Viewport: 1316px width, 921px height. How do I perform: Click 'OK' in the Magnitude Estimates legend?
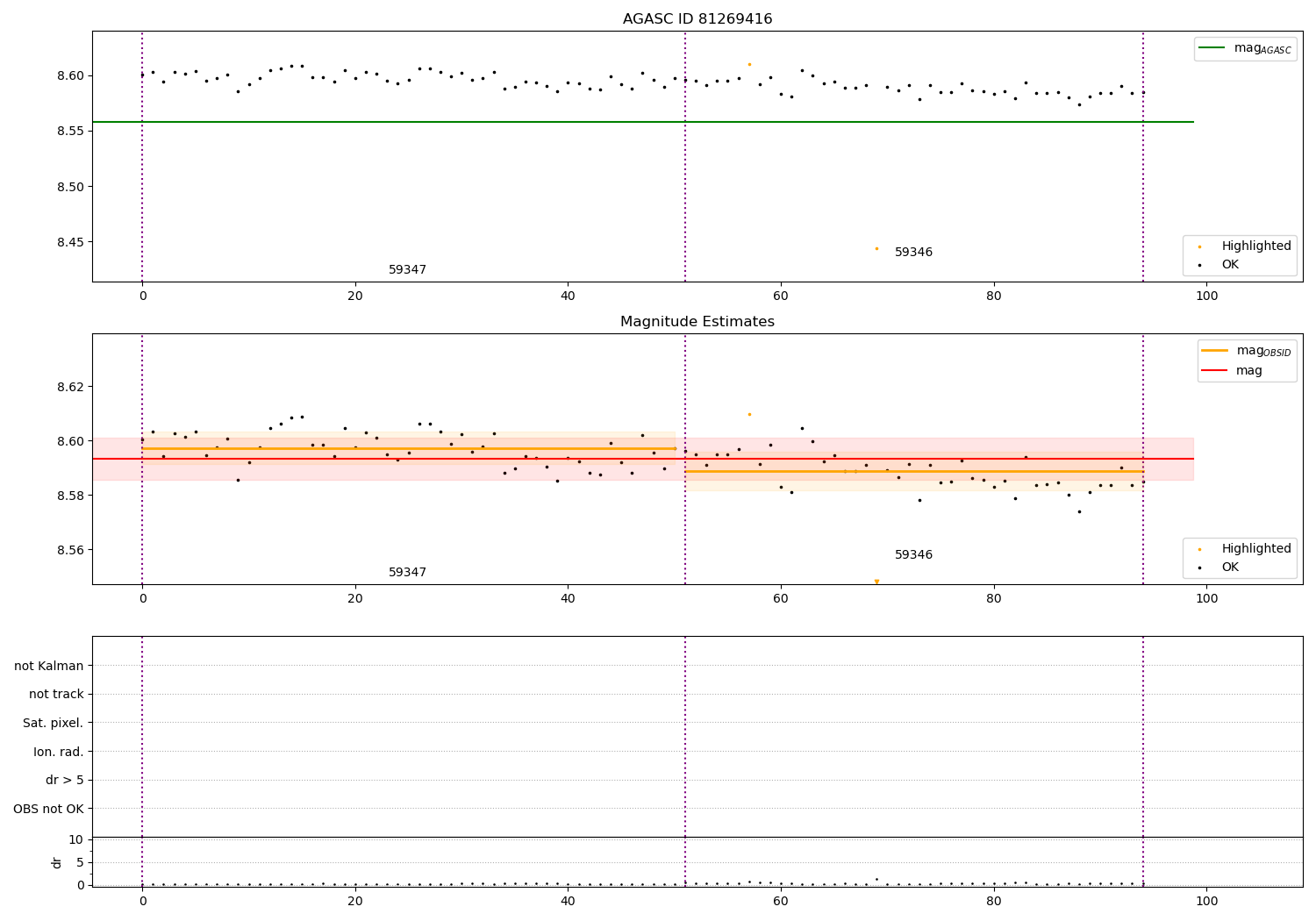[1230, 567]
